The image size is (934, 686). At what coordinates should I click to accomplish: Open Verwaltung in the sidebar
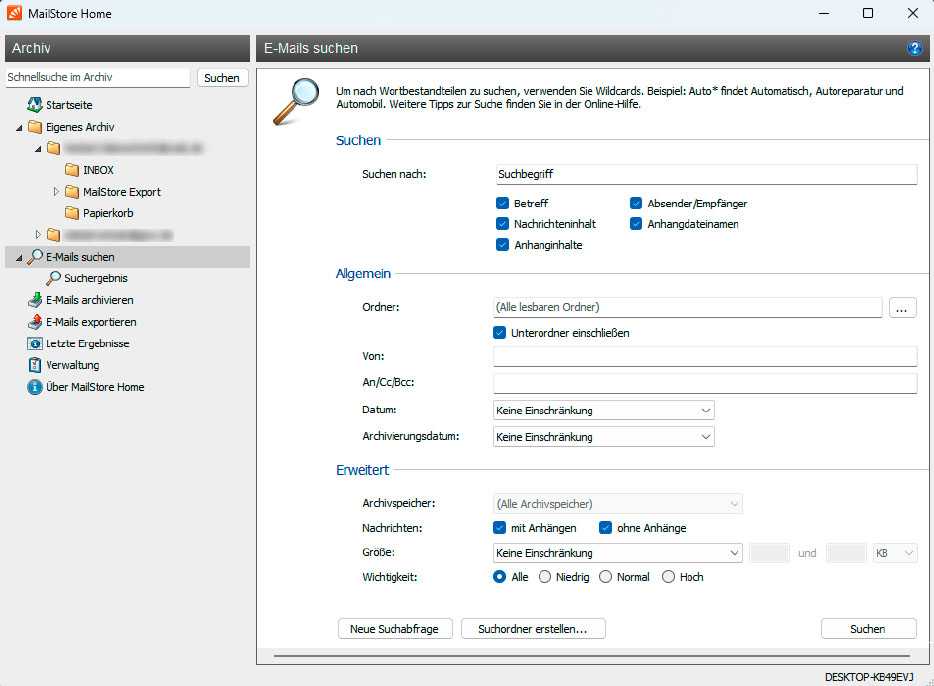[72, 365]
